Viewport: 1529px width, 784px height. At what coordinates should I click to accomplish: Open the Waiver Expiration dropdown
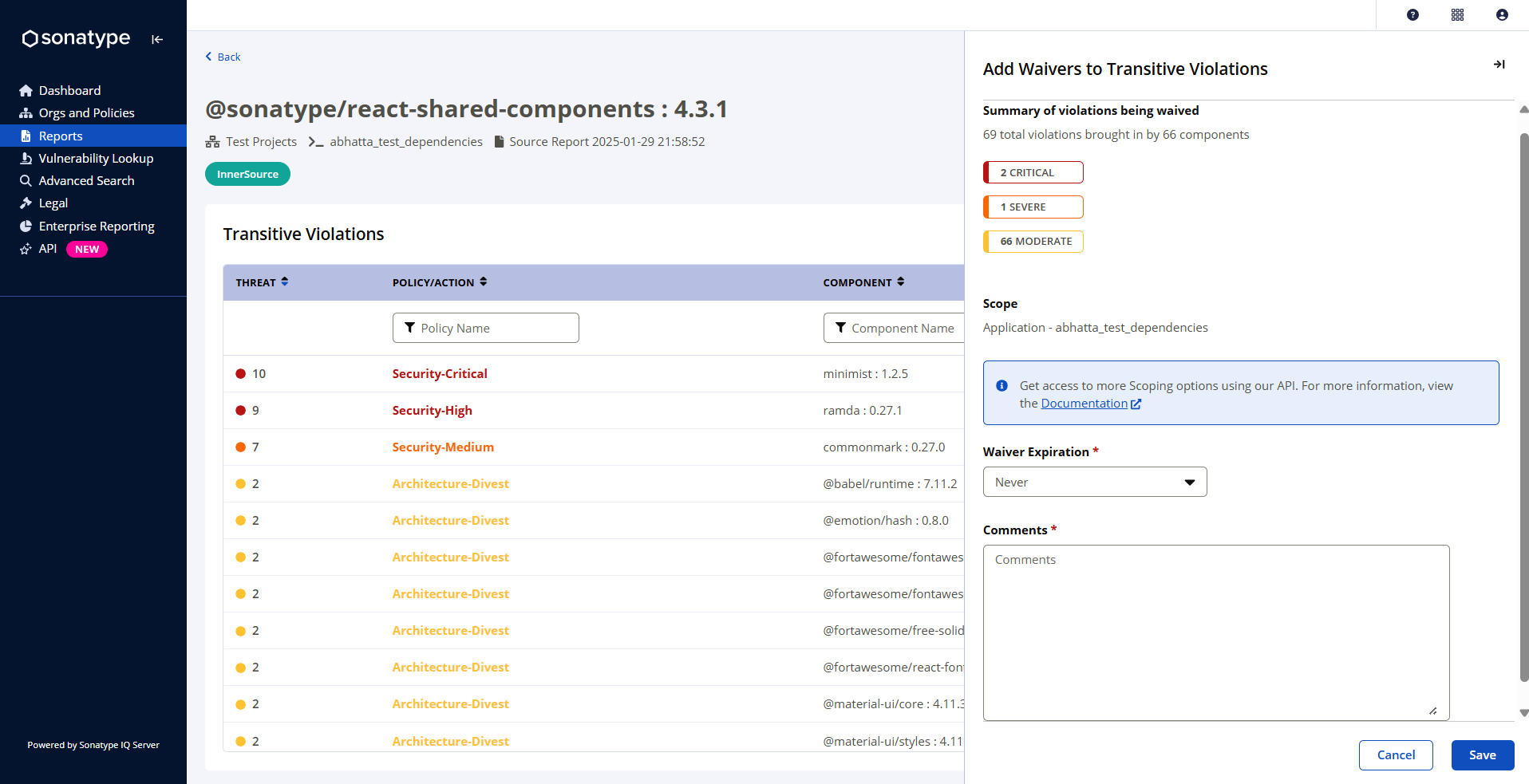point(1095,482)
